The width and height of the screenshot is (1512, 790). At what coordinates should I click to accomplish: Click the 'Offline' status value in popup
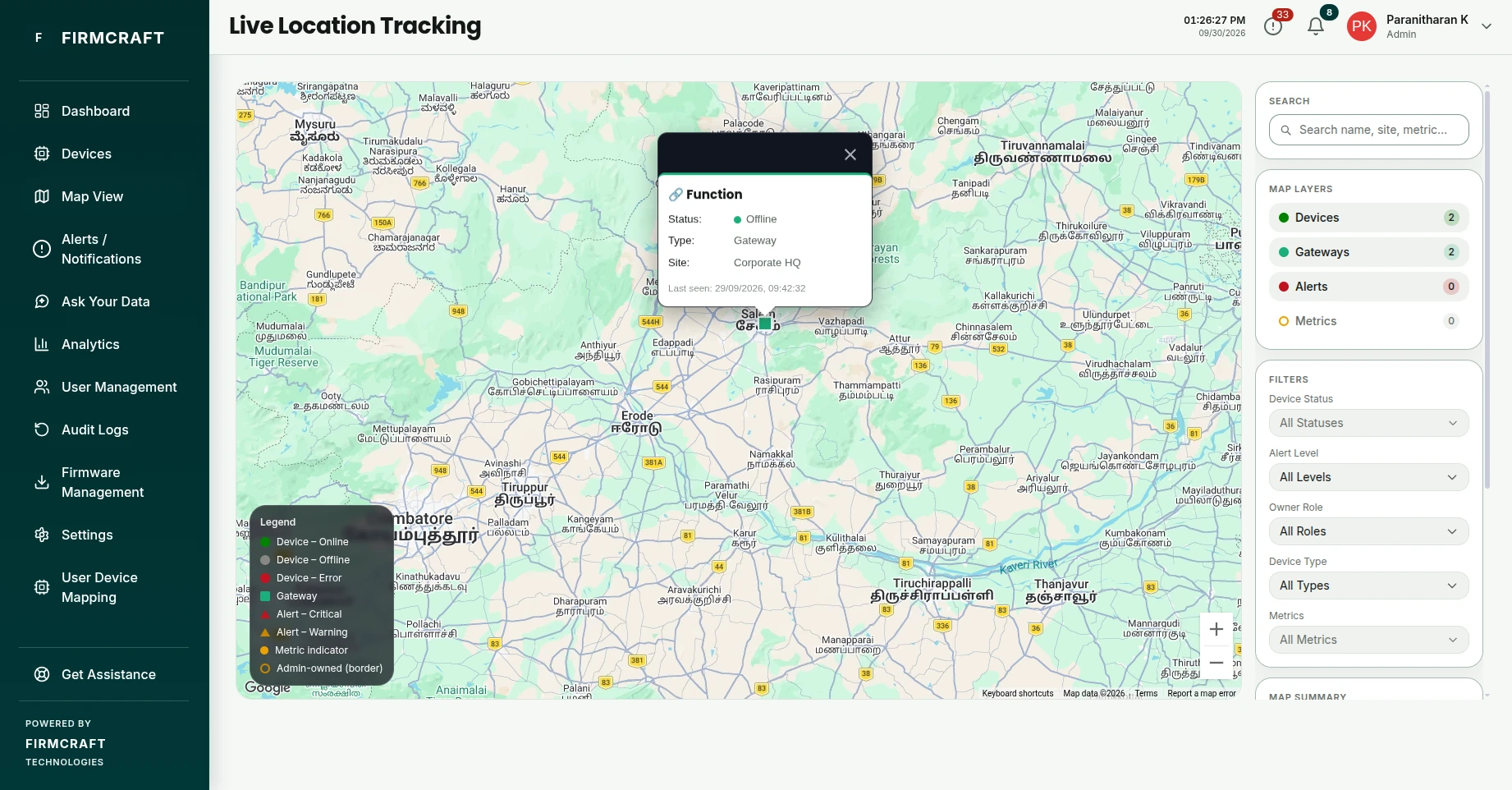pos(761,219)
